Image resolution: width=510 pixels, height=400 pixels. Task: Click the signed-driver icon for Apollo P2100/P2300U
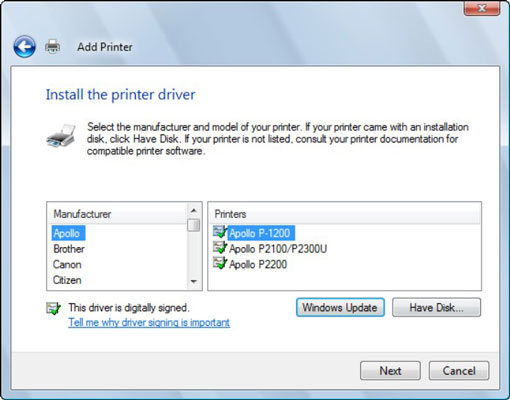pyautogui.click(x=220, y=247)
